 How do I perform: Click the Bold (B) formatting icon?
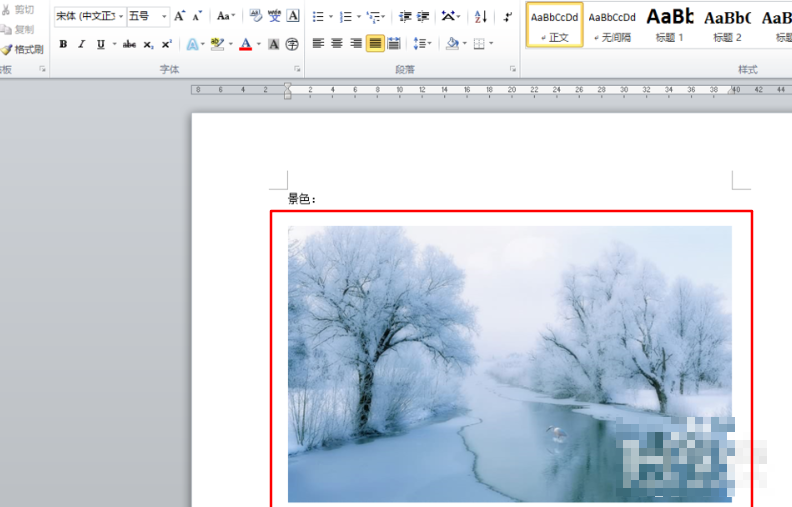pyautogui.click(x=63, y=44)
